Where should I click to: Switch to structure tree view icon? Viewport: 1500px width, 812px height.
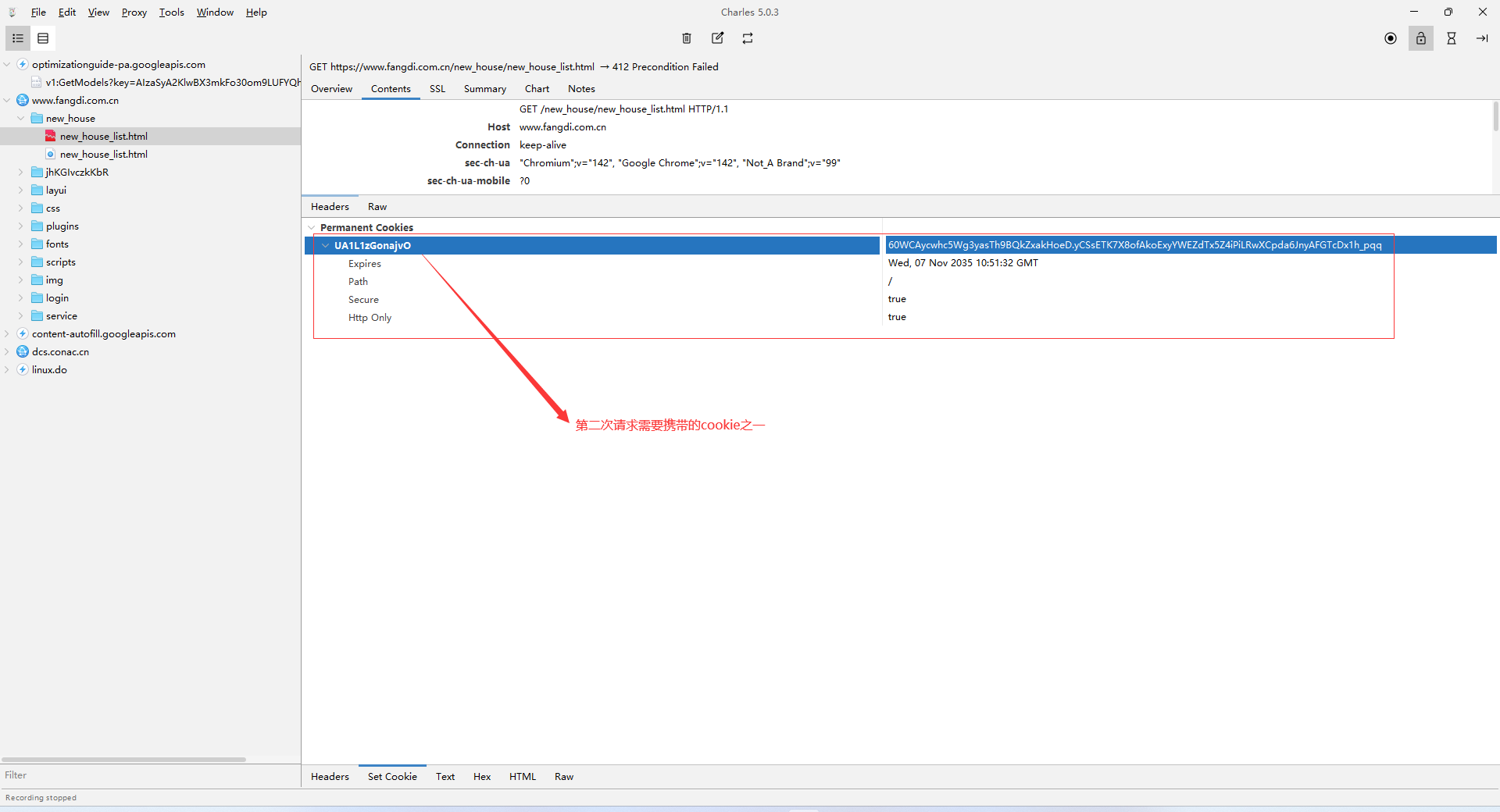pos(18,38)
